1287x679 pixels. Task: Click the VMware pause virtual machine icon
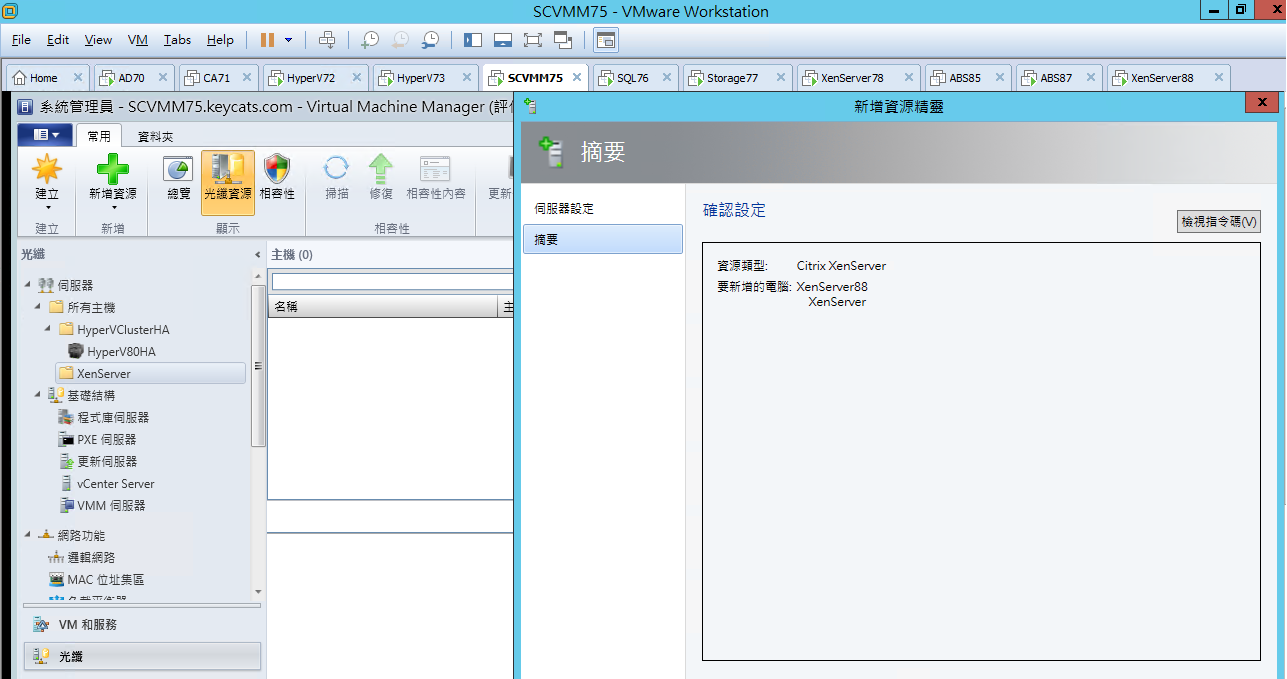[x=267, y=40]
